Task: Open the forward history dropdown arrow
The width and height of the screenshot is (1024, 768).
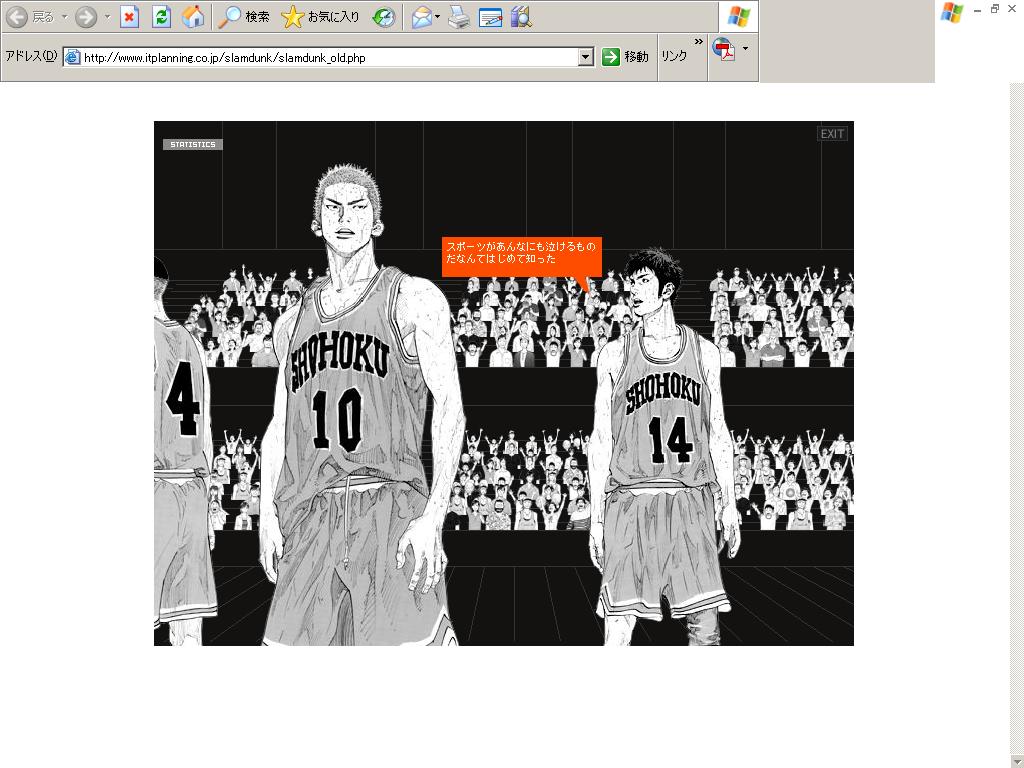Action: (107, 17)
